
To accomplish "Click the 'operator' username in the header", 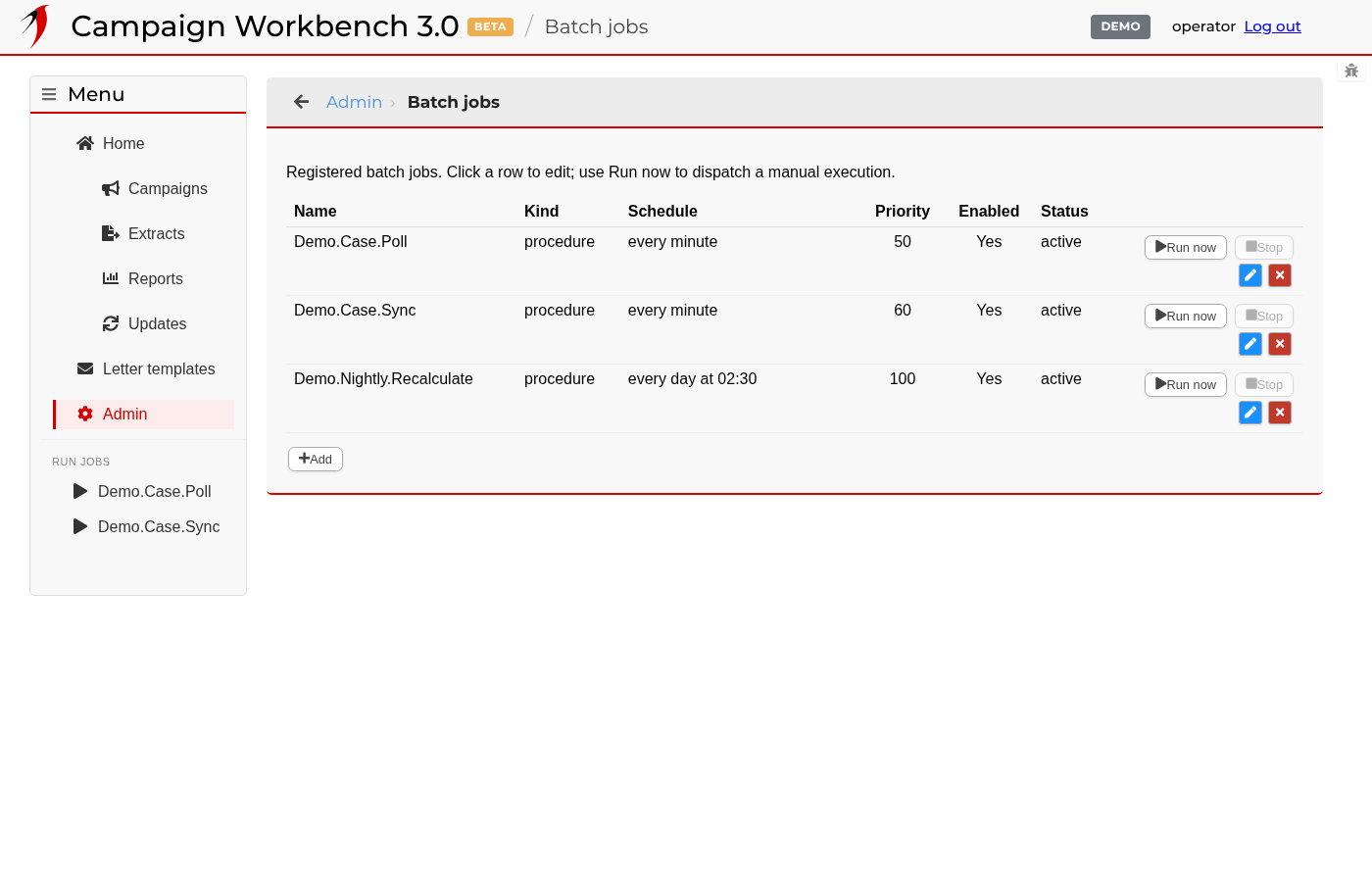I will point(1203,26).
